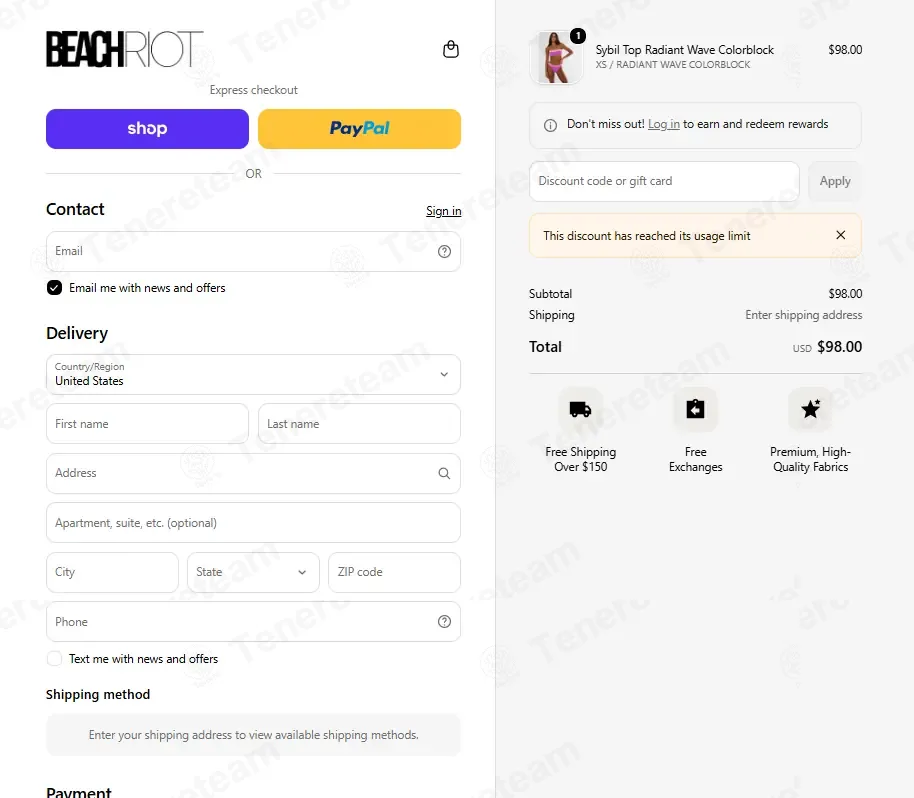
Task: Click the Apply discount button
Action: click(x=835, y=181)
